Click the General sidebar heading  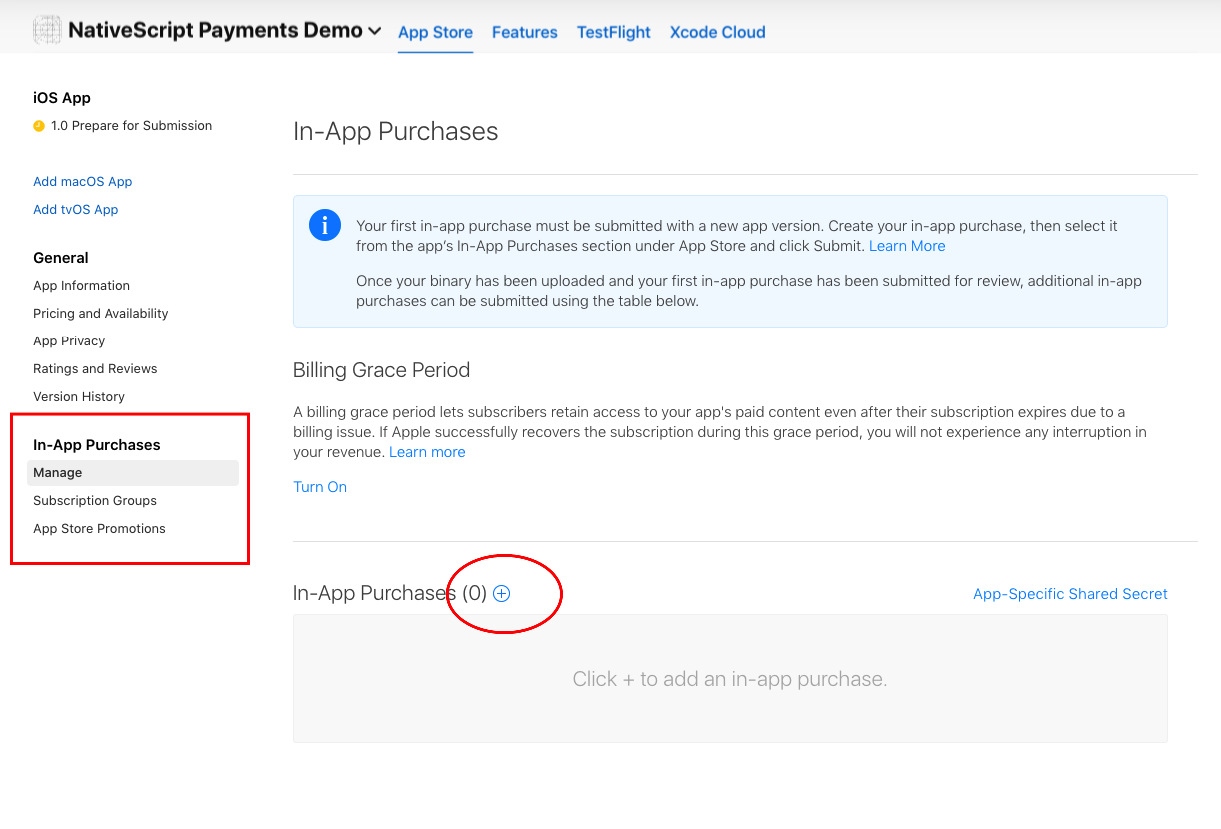coord(61,258)
